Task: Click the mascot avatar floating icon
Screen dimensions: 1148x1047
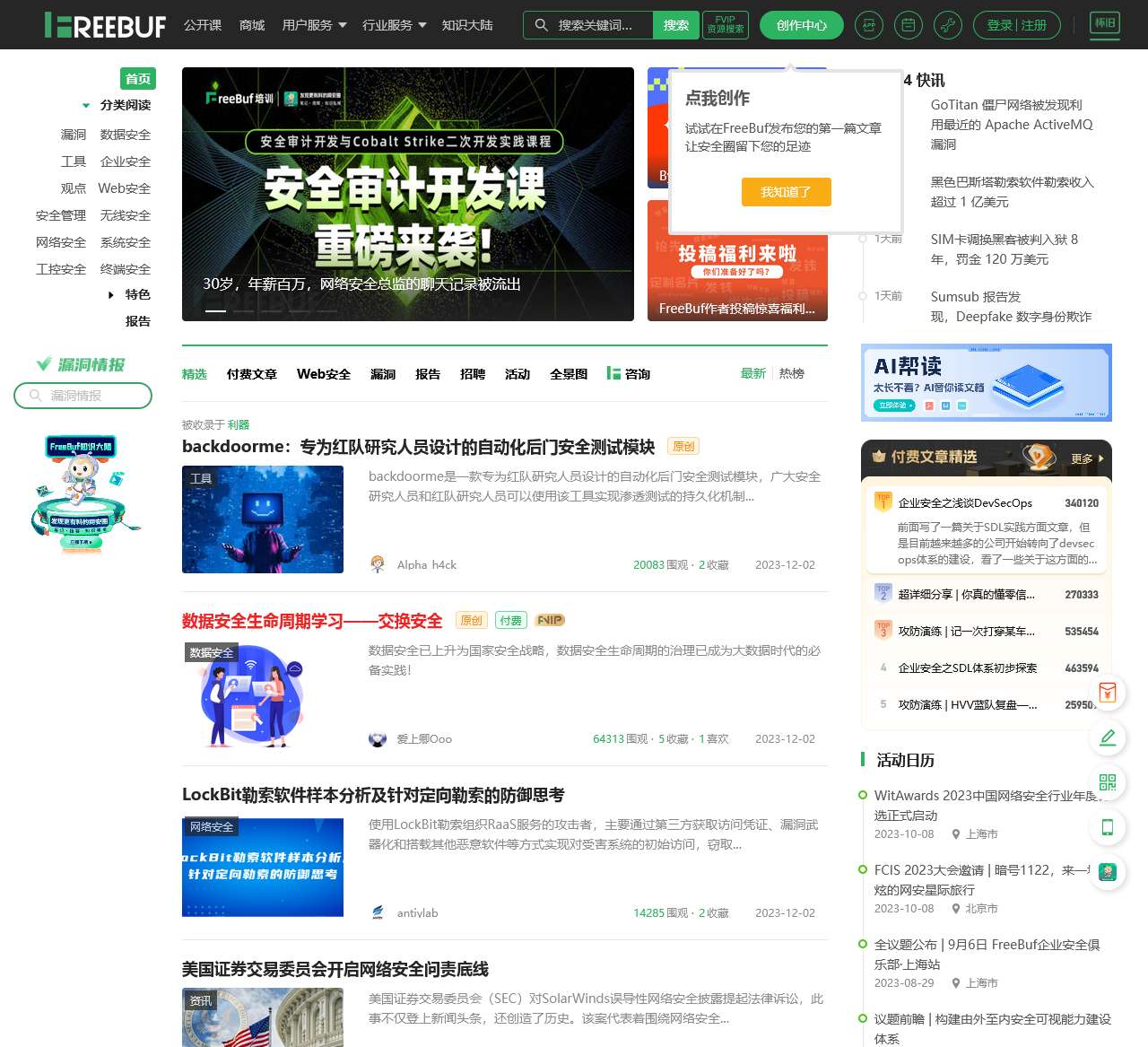Action: tap(1108, 872)
